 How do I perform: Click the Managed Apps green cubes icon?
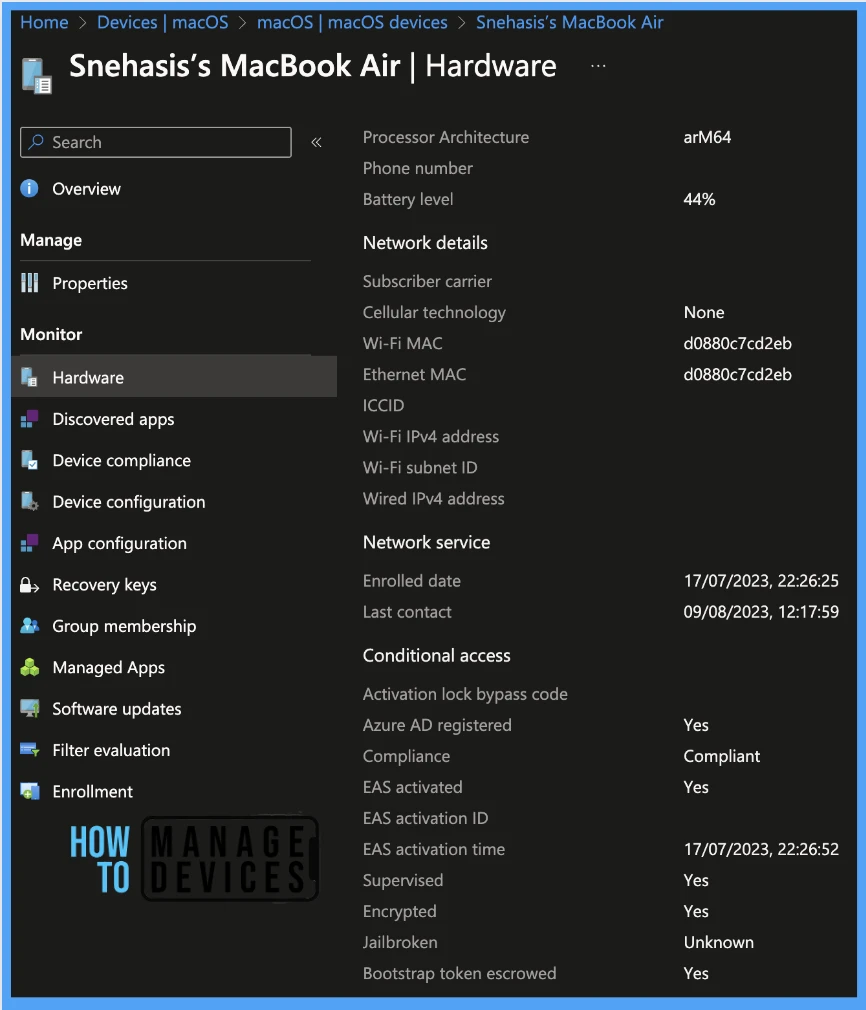(x=30, y=667)
